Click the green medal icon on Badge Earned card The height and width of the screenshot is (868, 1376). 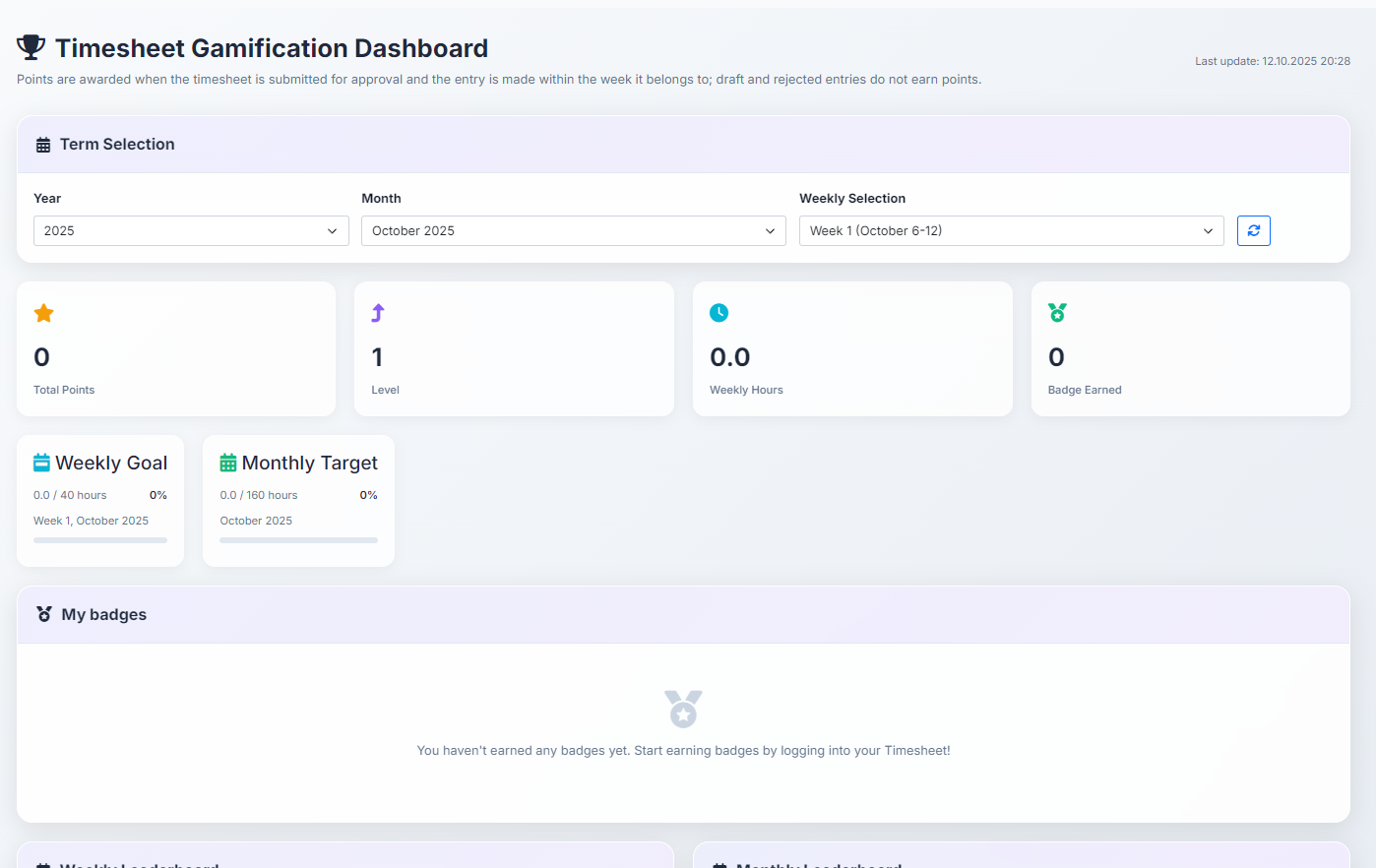coord(1057,313)
